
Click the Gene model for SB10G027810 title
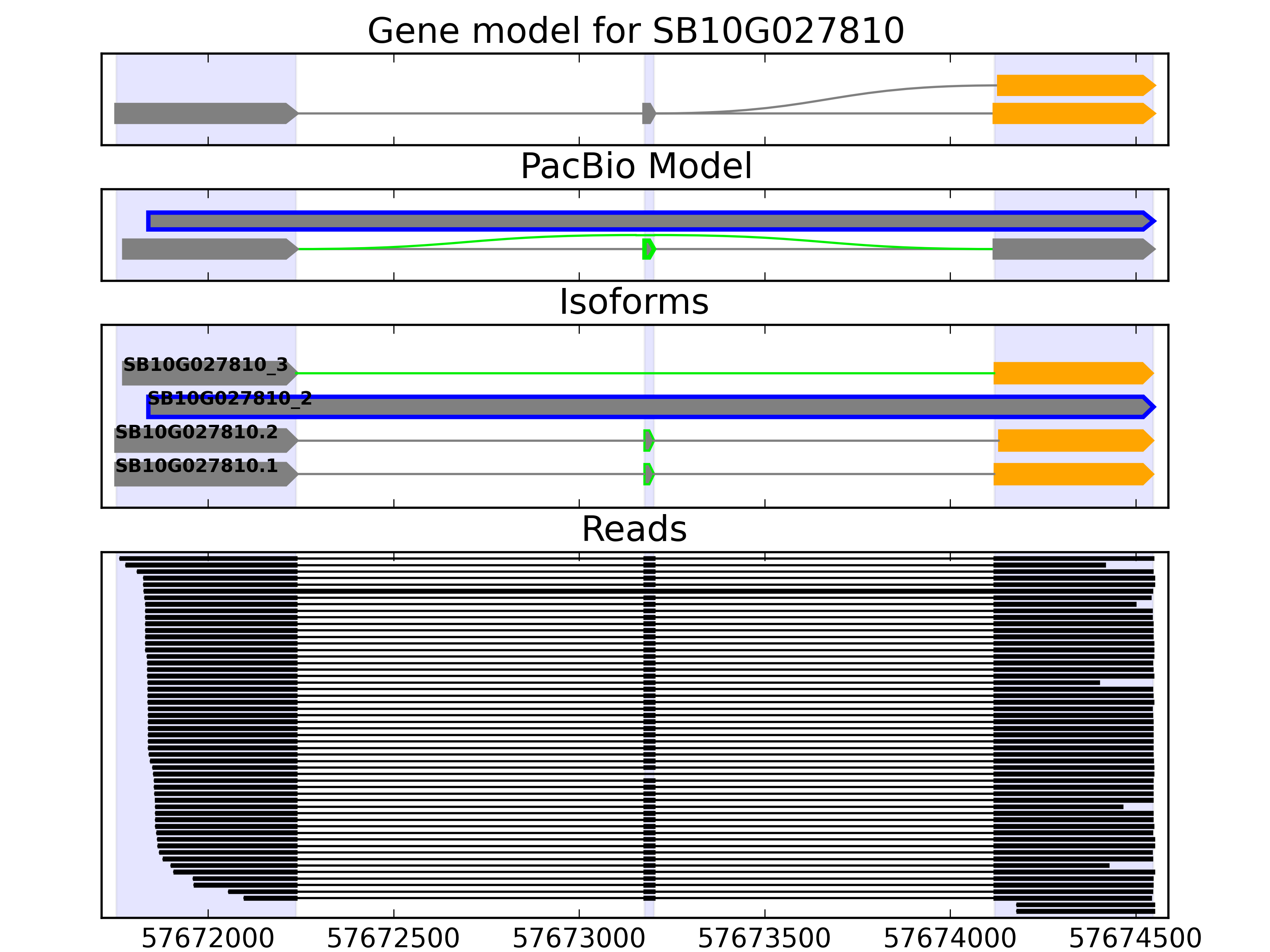coord(635,31)
